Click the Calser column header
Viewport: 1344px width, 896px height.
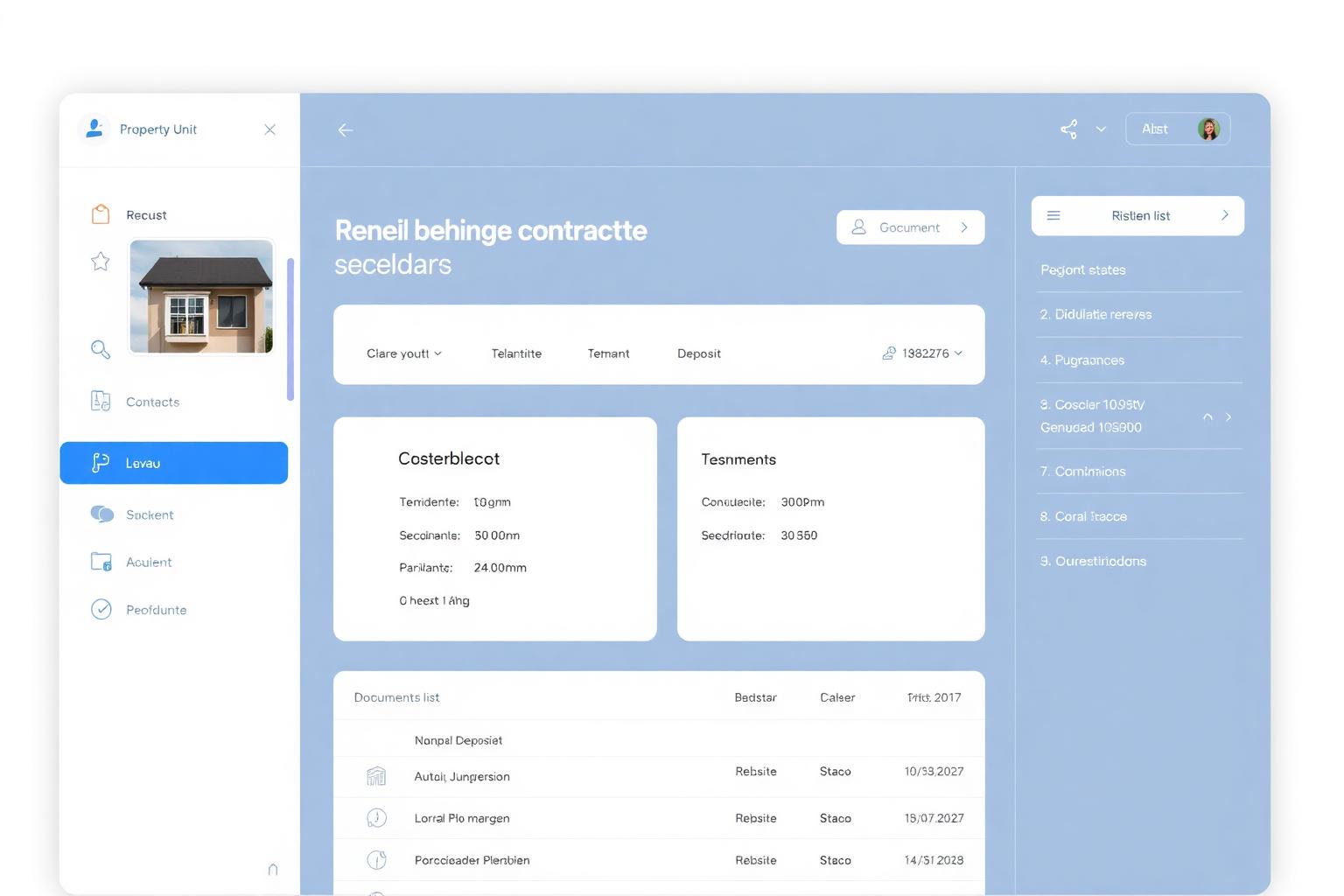[837, 697]
